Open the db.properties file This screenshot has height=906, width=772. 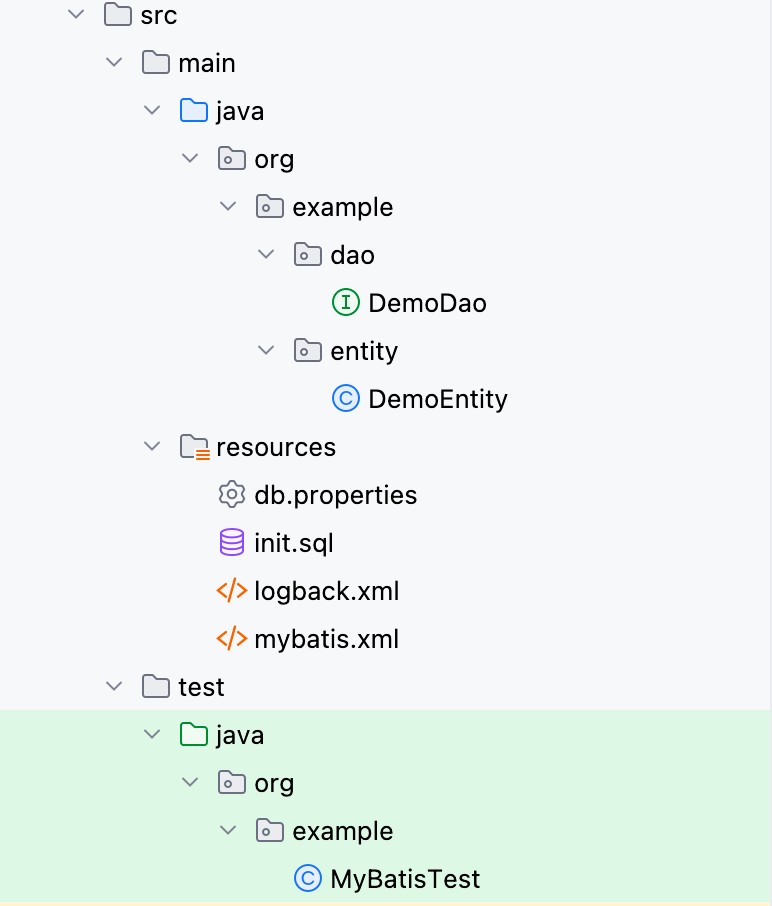(336, 496)
